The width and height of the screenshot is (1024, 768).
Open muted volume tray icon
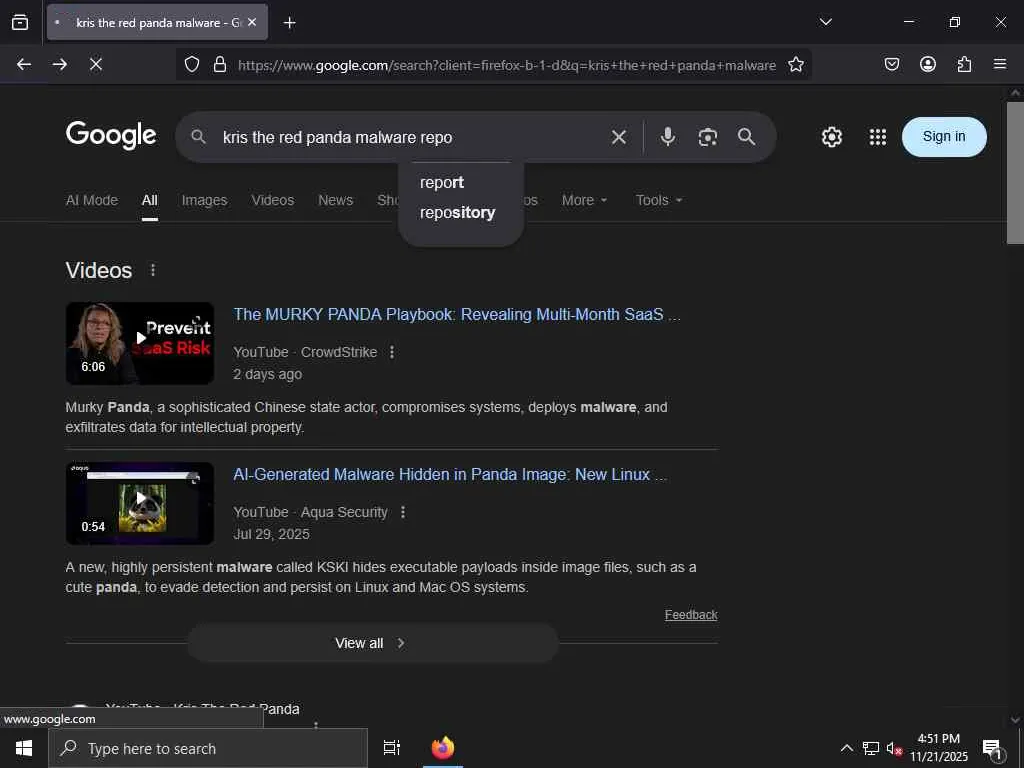pyautogui.click(x=894, y=748)
